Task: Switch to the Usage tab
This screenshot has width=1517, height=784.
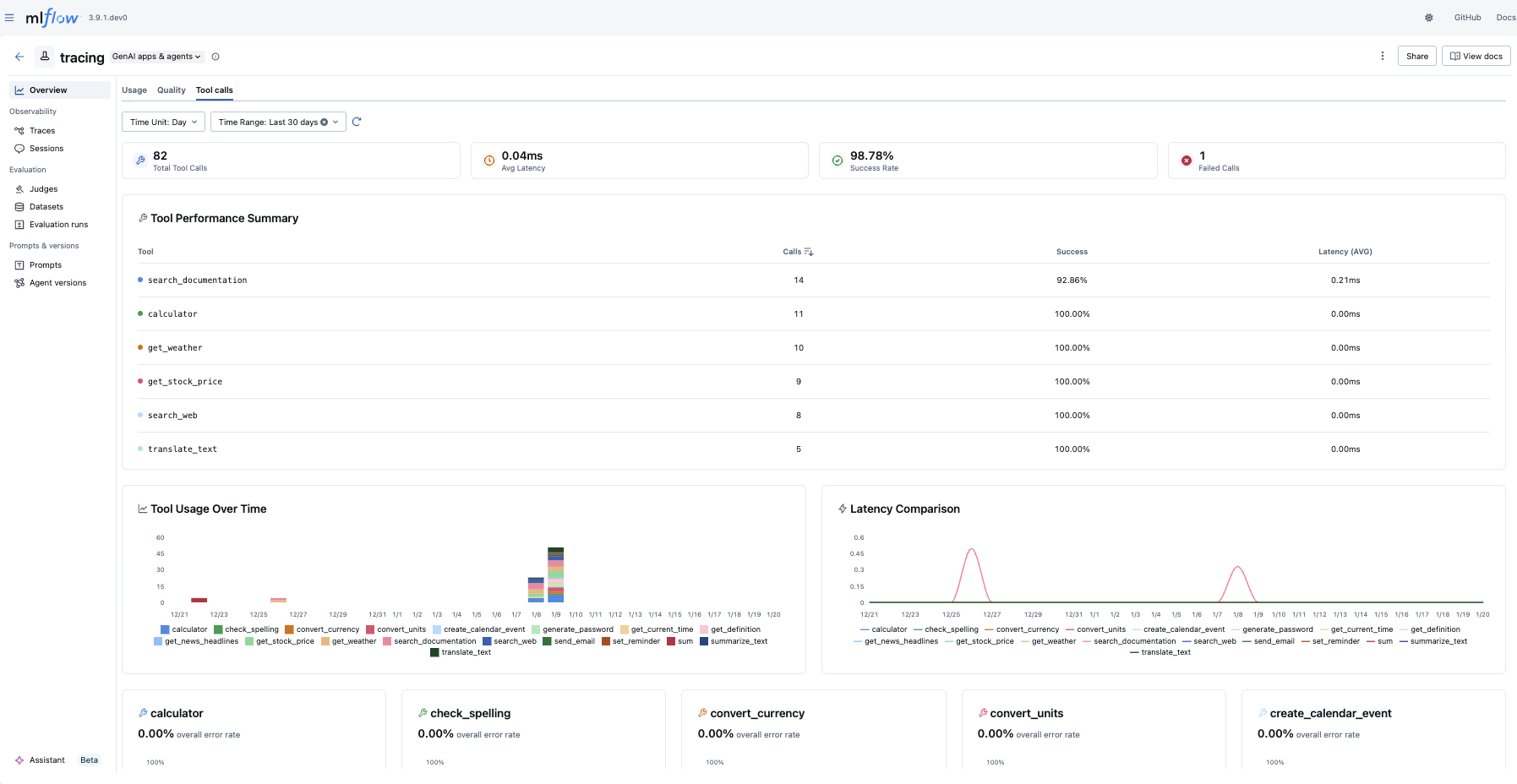Action: 134,90
